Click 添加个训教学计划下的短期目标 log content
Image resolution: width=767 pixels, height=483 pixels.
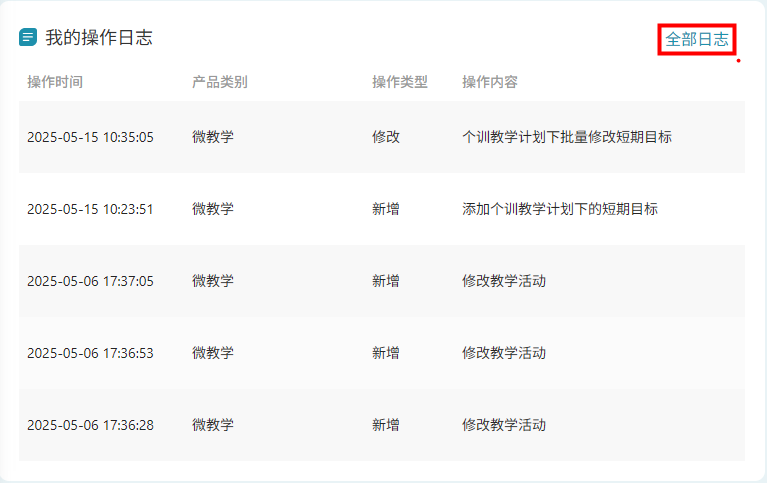(560, 209)
